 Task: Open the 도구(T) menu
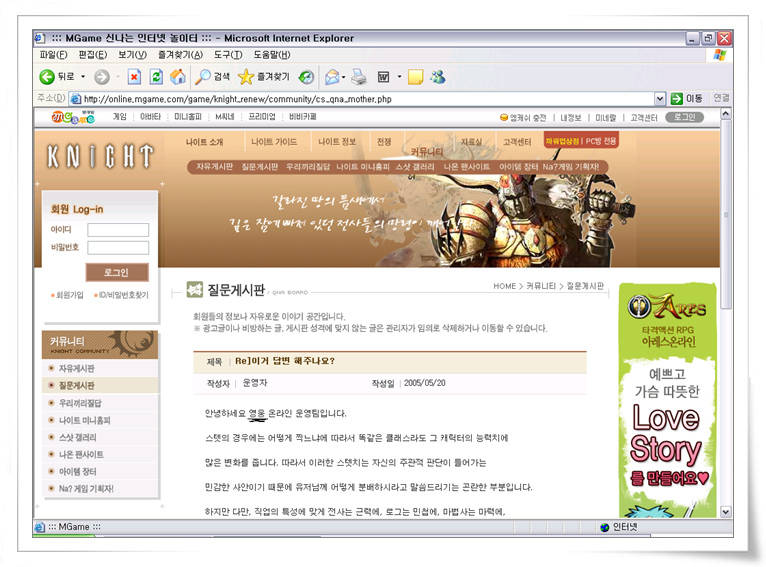click(x=228, y=55)
